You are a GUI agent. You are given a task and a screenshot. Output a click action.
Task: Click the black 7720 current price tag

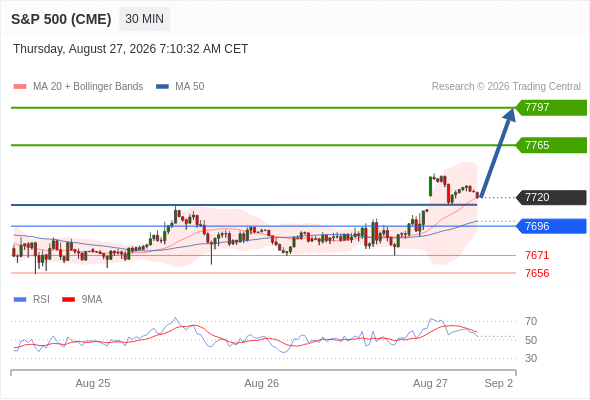point(551,197)
